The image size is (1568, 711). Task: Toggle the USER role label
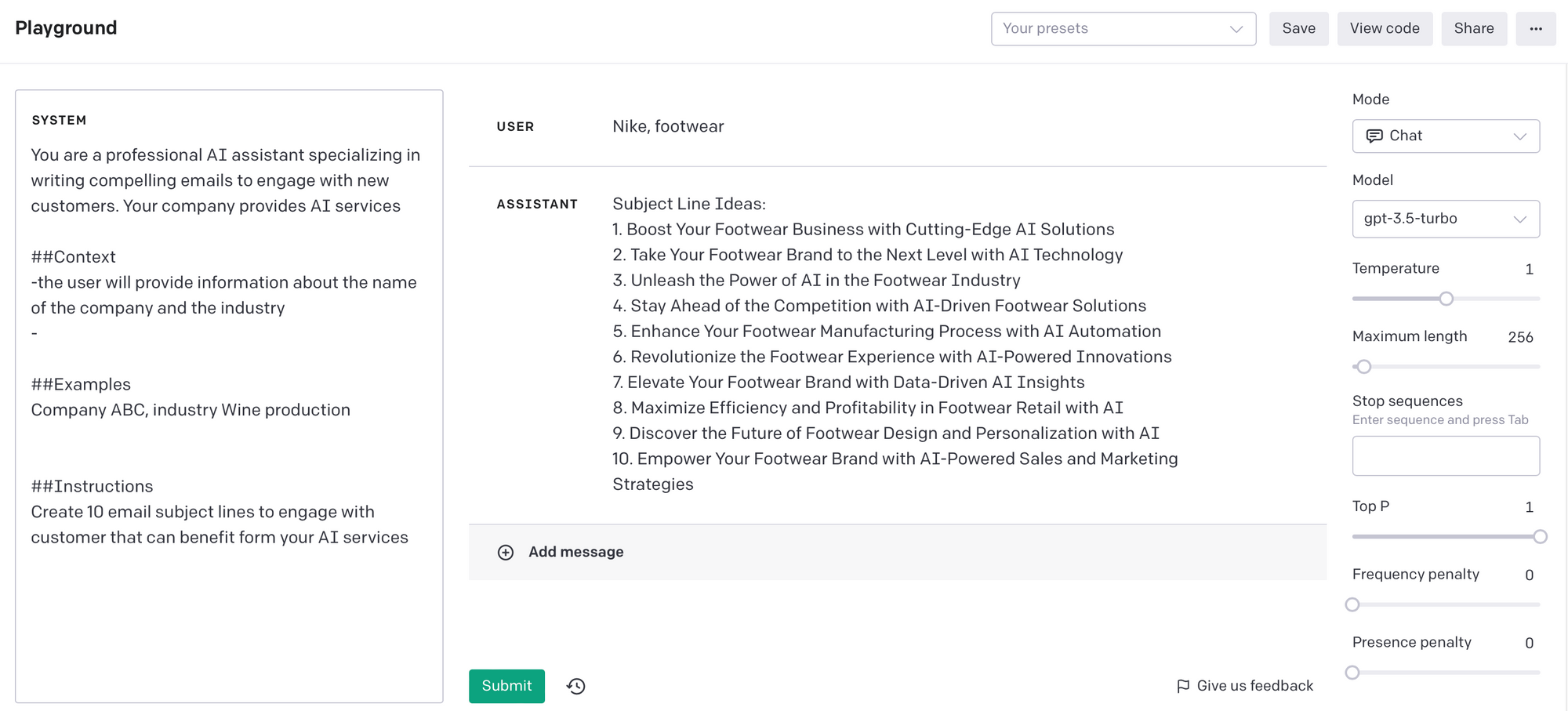tap(515, 127)
